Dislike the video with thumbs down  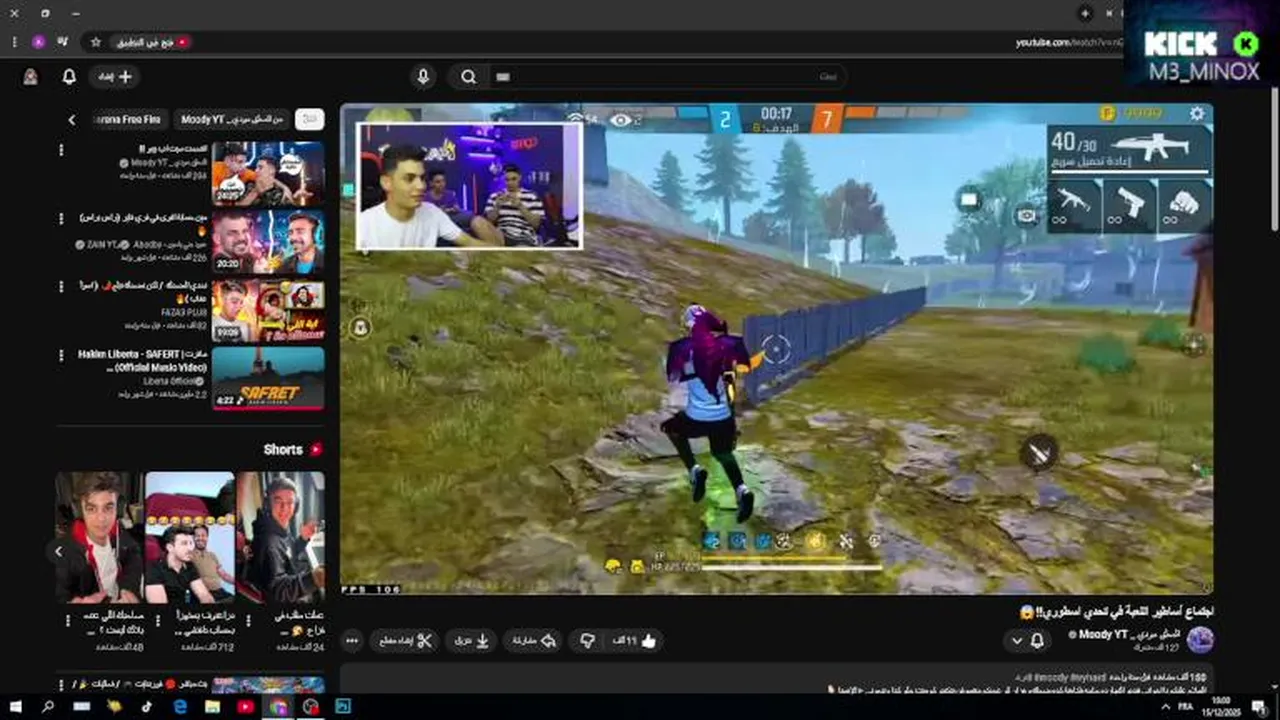(x=587, y=641)
